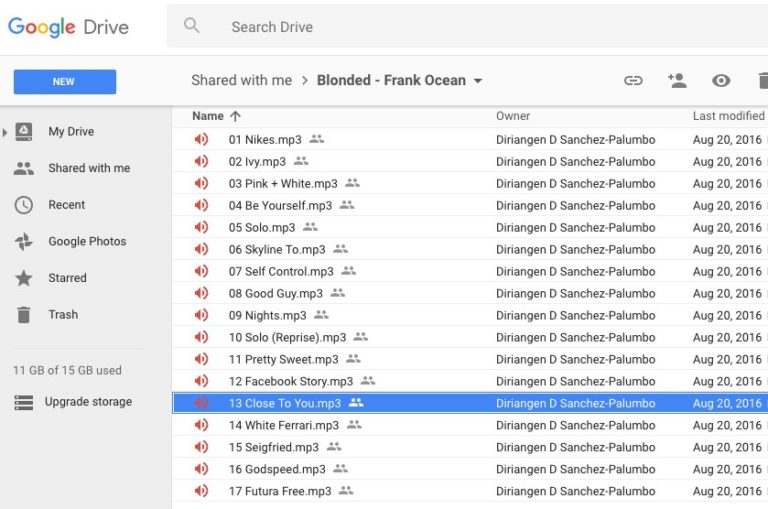Click owner name in 16 Godspeed.mp3 row

576,469
